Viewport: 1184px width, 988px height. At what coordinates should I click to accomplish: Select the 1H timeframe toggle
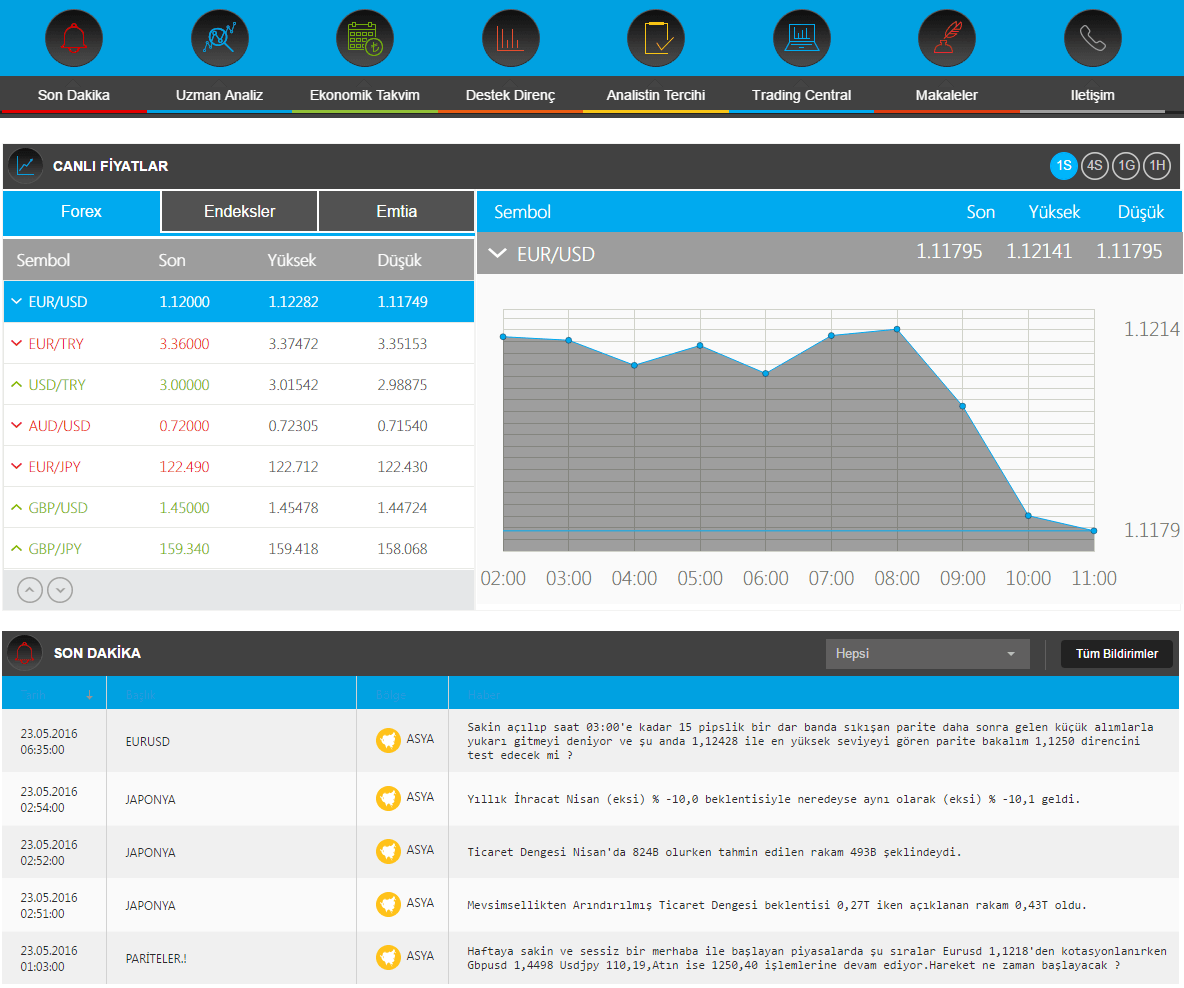pos(1157,165)
